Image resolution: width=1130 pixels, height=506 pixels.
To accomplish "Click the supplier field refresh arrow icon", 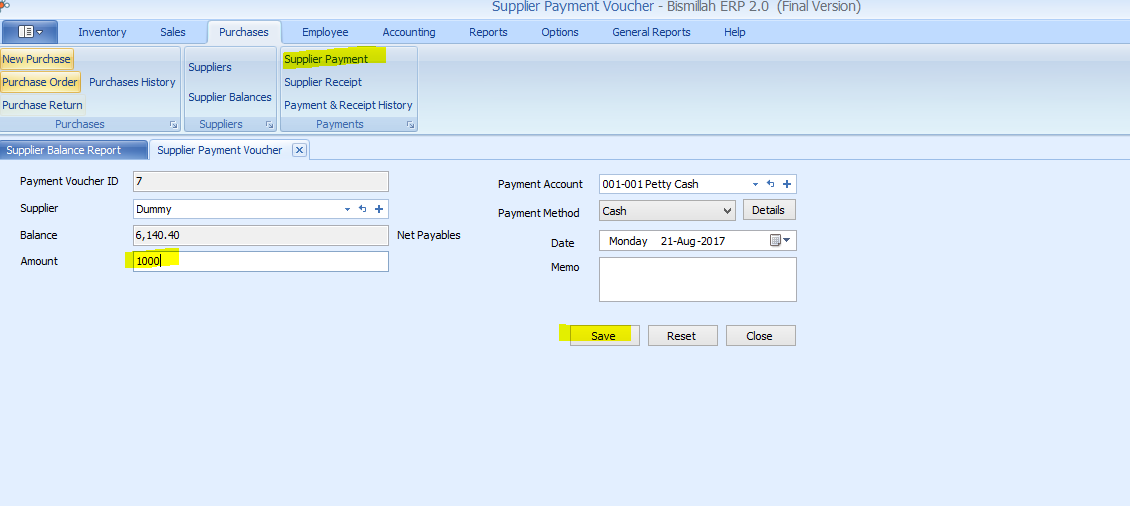I will tap(363, 209).
